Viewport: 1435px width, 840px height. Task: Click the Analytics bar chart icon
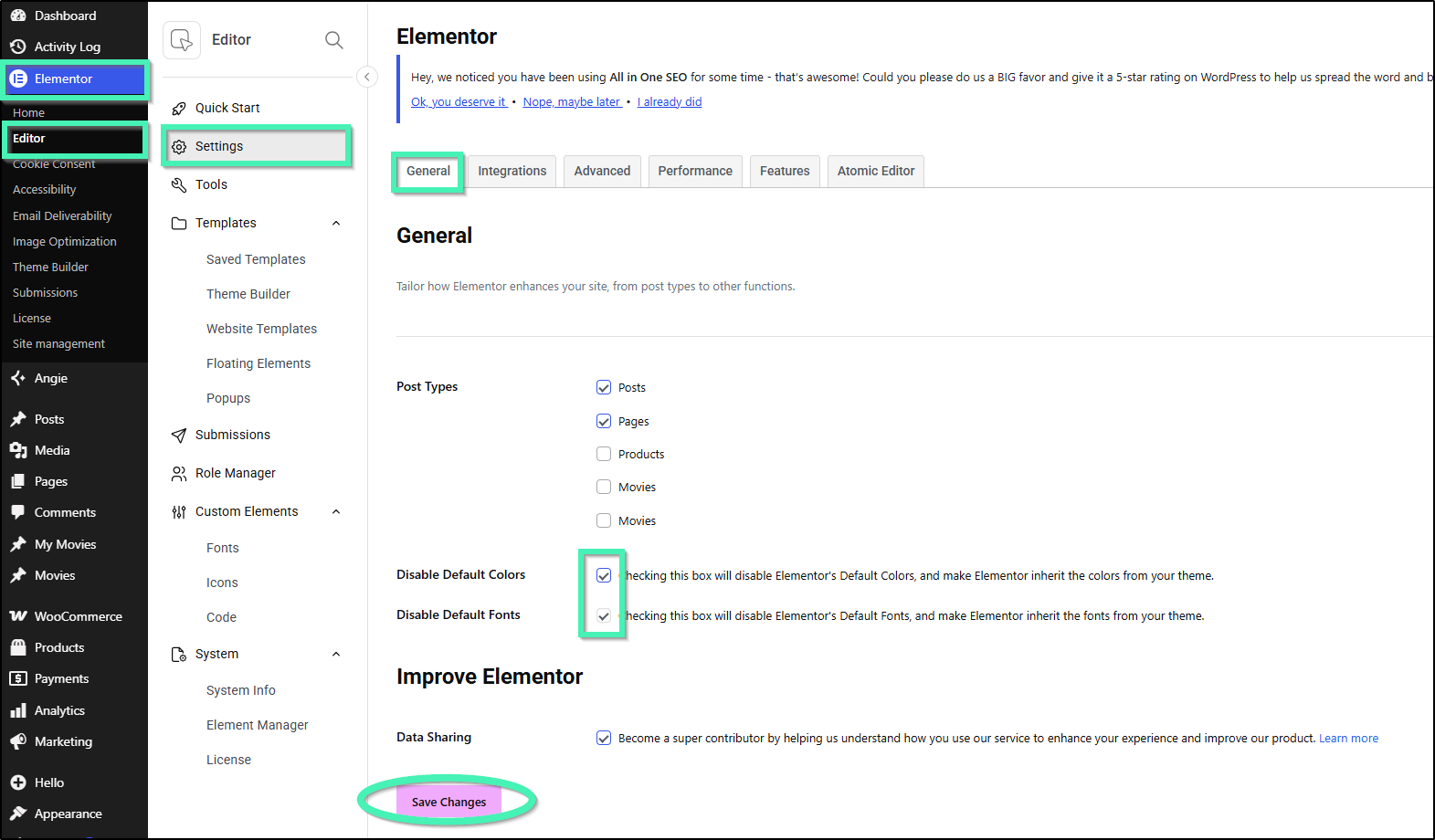(x=18, y=710)
